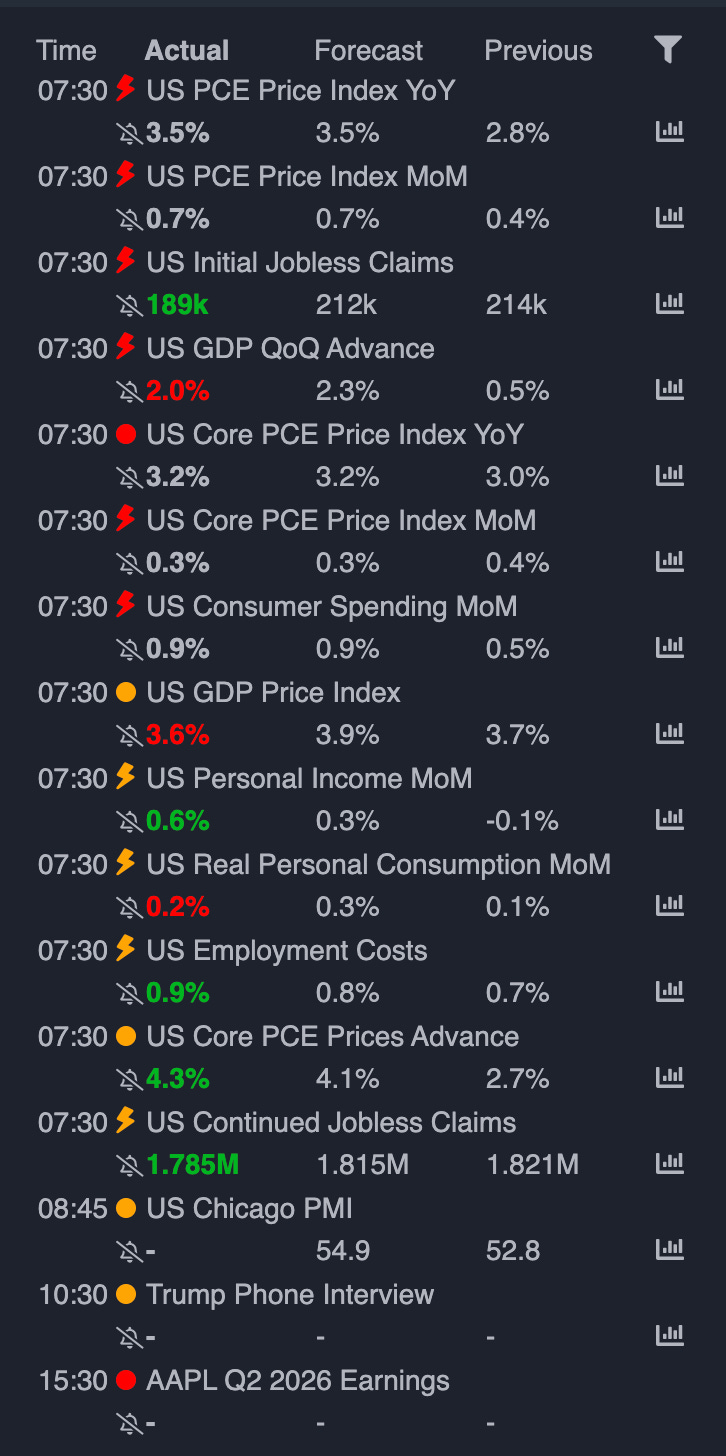Click the Actual column header
Viewport: 726px width, 1456px height.
(x=187, y=51)
